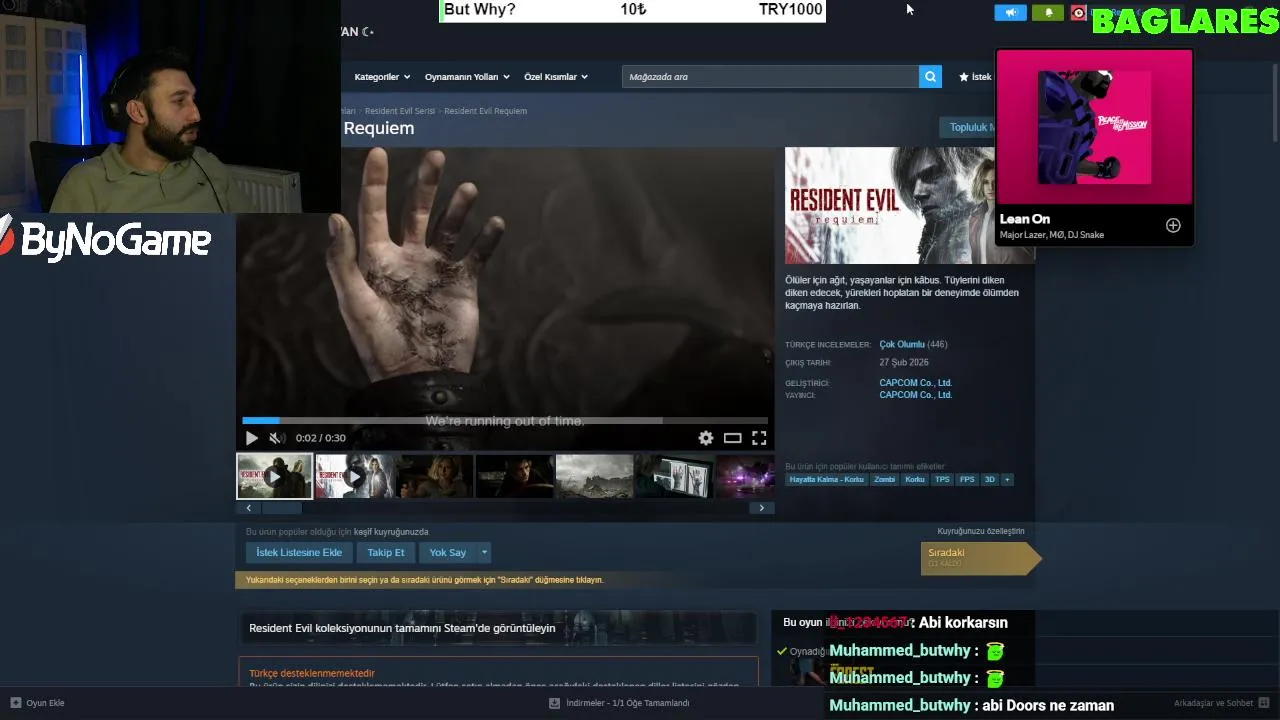Click the magnifier search icon button
Screen dimensions: 1280x720
pyautogui.click(x=930, y=76)
